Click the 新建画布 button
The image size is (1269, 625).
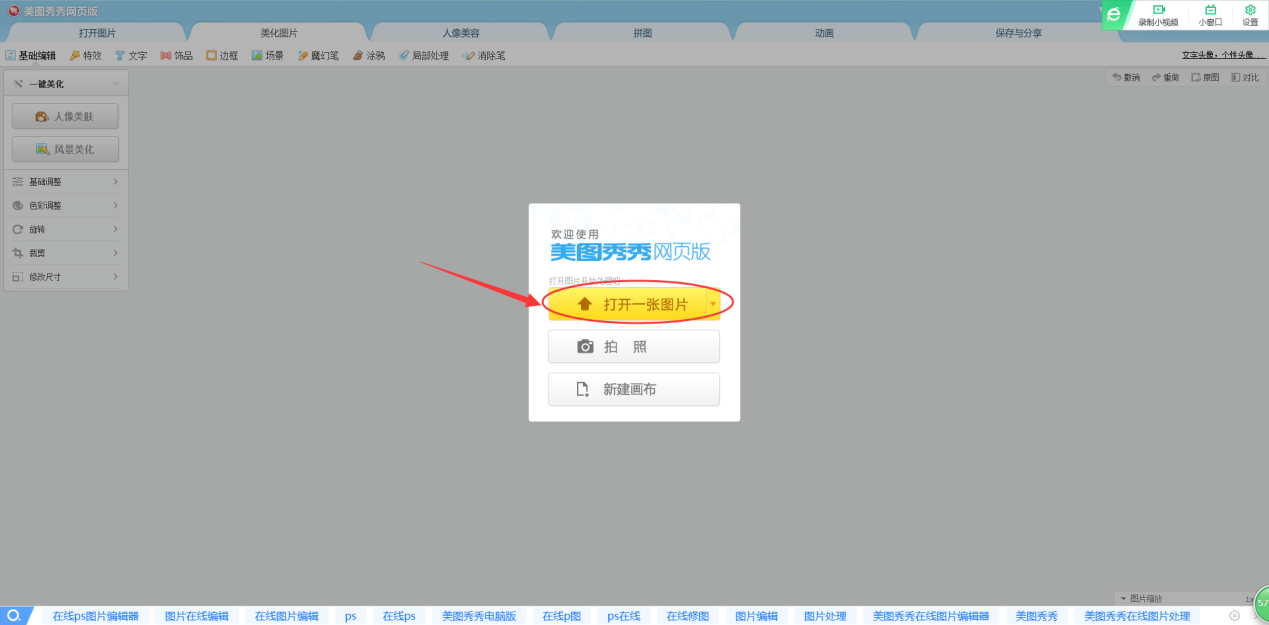click(x=634, y=390)
